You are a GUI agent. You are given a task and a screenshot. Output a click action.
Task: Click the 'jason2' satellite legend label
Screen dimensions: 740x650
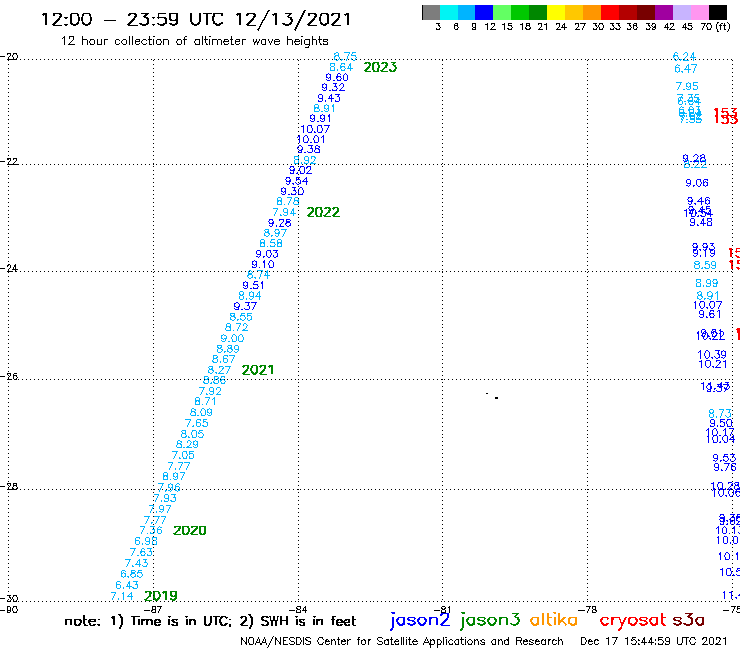(x=420, y=620)
